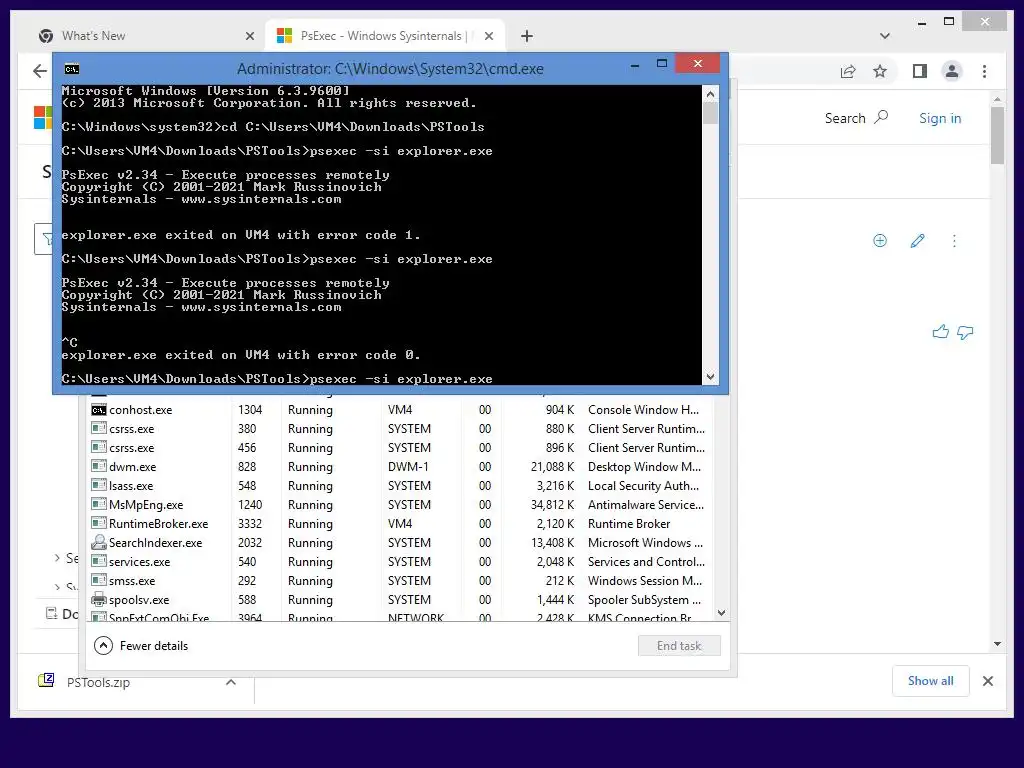Click the share page icon in Chrome

pyautogui.click(x=848, y=72)
